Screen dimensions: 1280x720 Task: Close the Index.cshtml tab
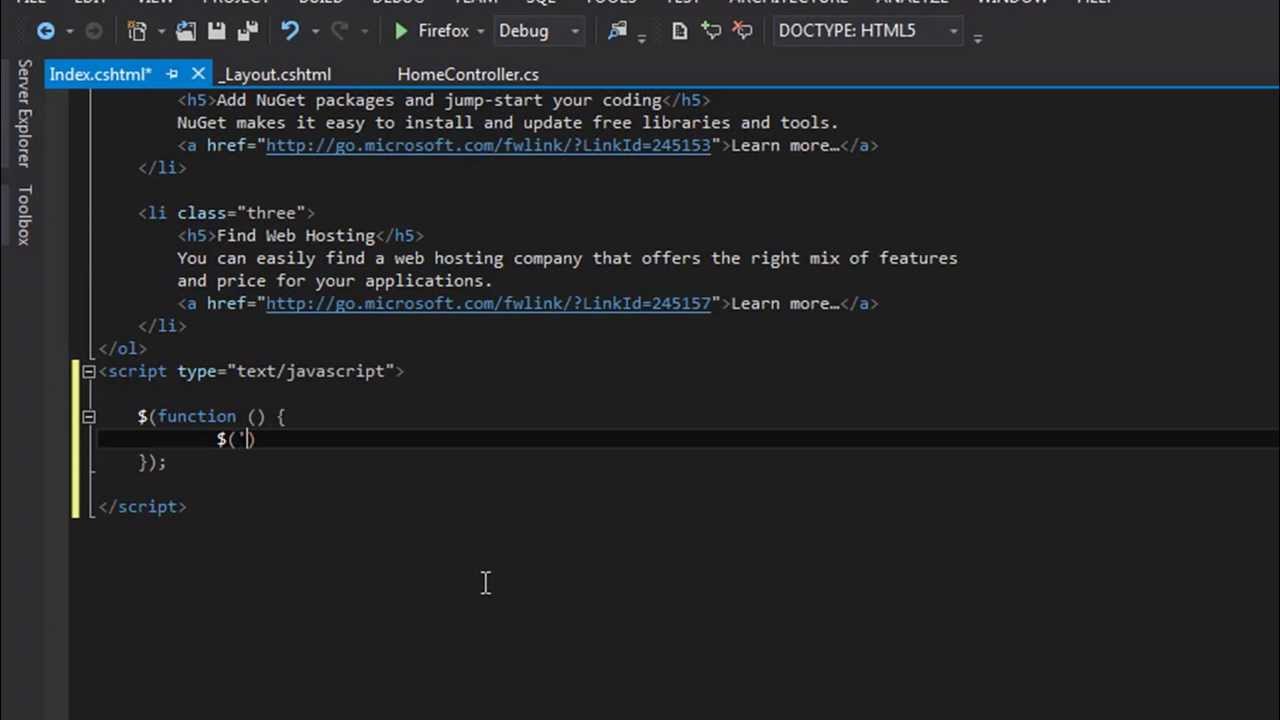click(x=198, y=74)
